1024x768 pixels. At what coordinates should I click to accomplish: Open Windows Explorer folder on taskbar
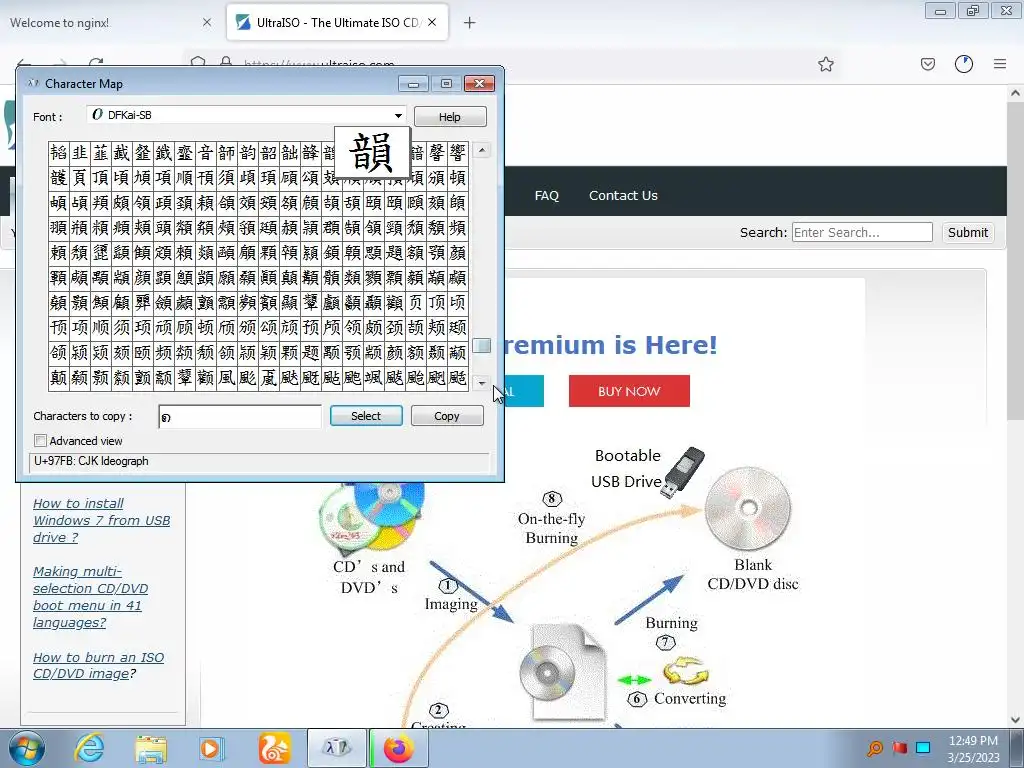[151, 748]
